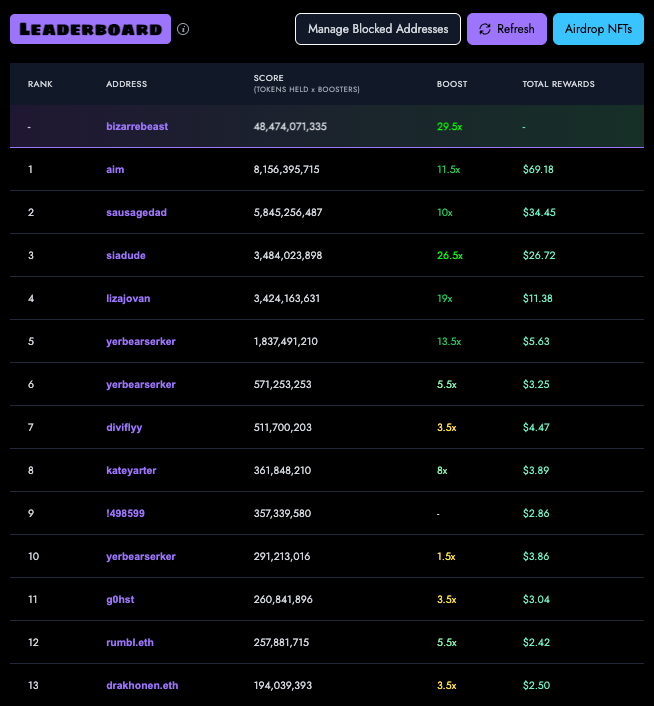Click the refresh arrows icon
Viewport: 654px width, 706px height.
[x=485, y=29]
